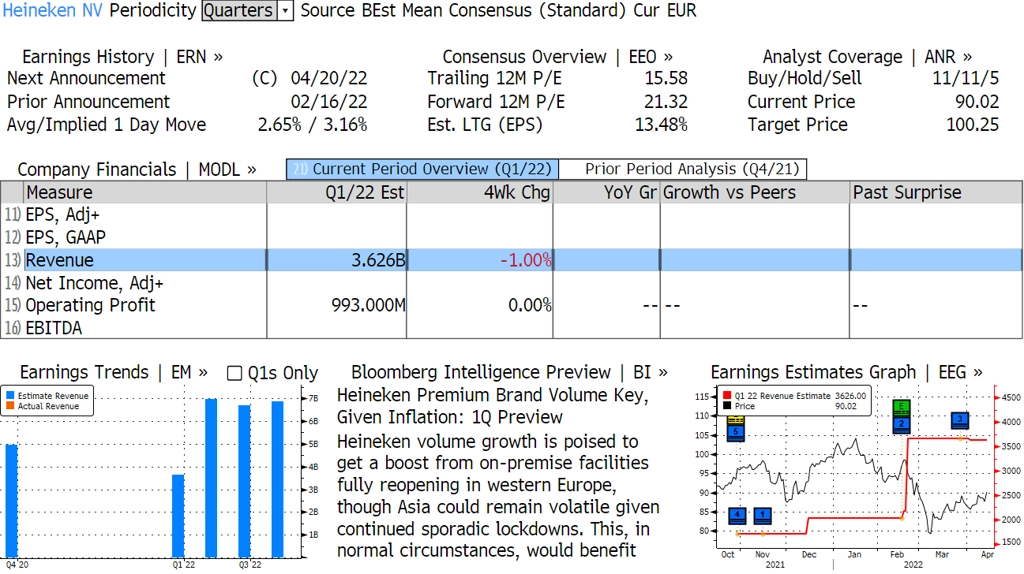Click the Q1/22 Est column header
Viewport: 1024px width, 574px height.
click(x=337, y=193)
